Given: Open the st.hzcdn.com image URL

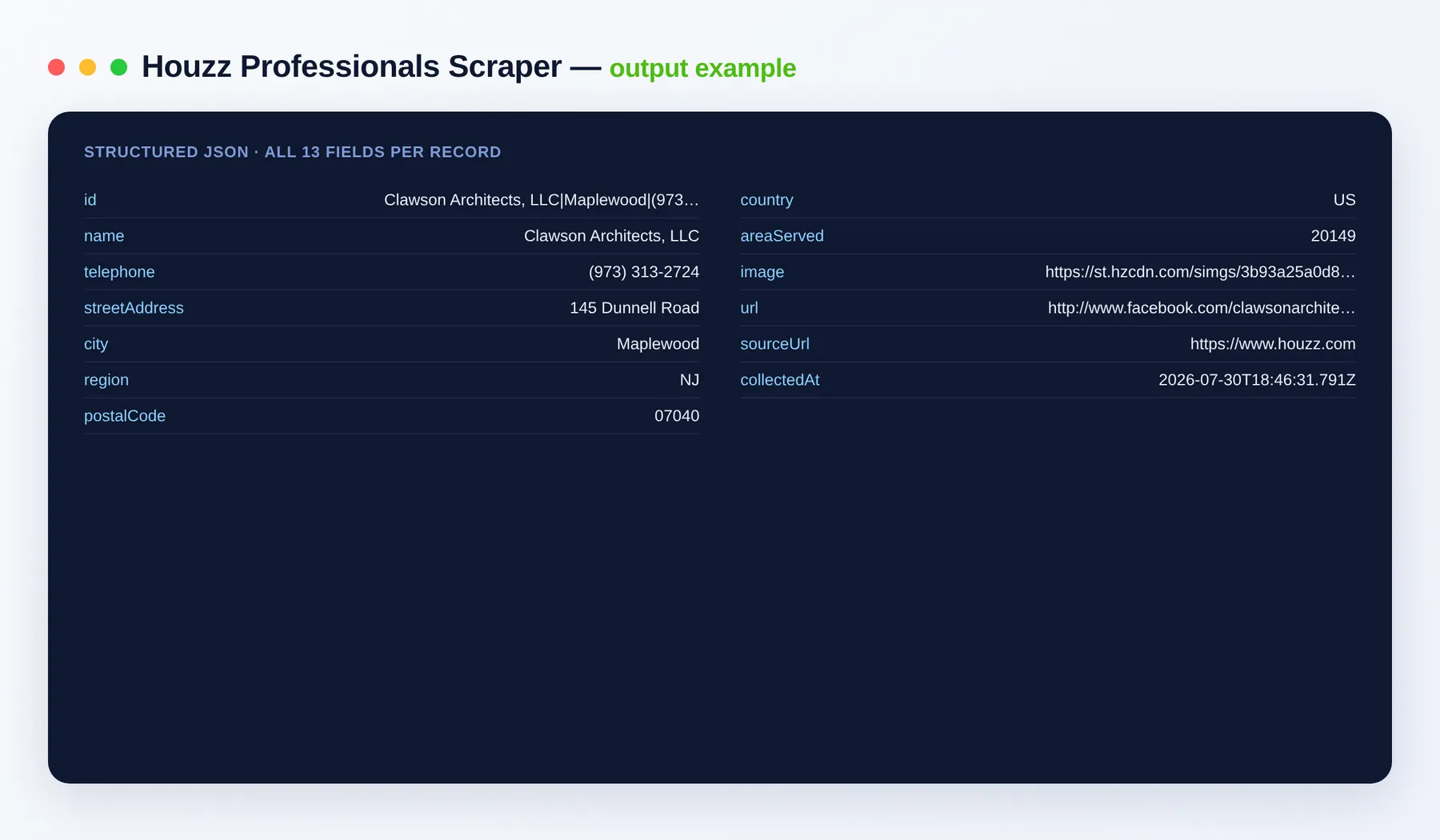Looking at the screenshot, I should click(x=1200, y=272).
